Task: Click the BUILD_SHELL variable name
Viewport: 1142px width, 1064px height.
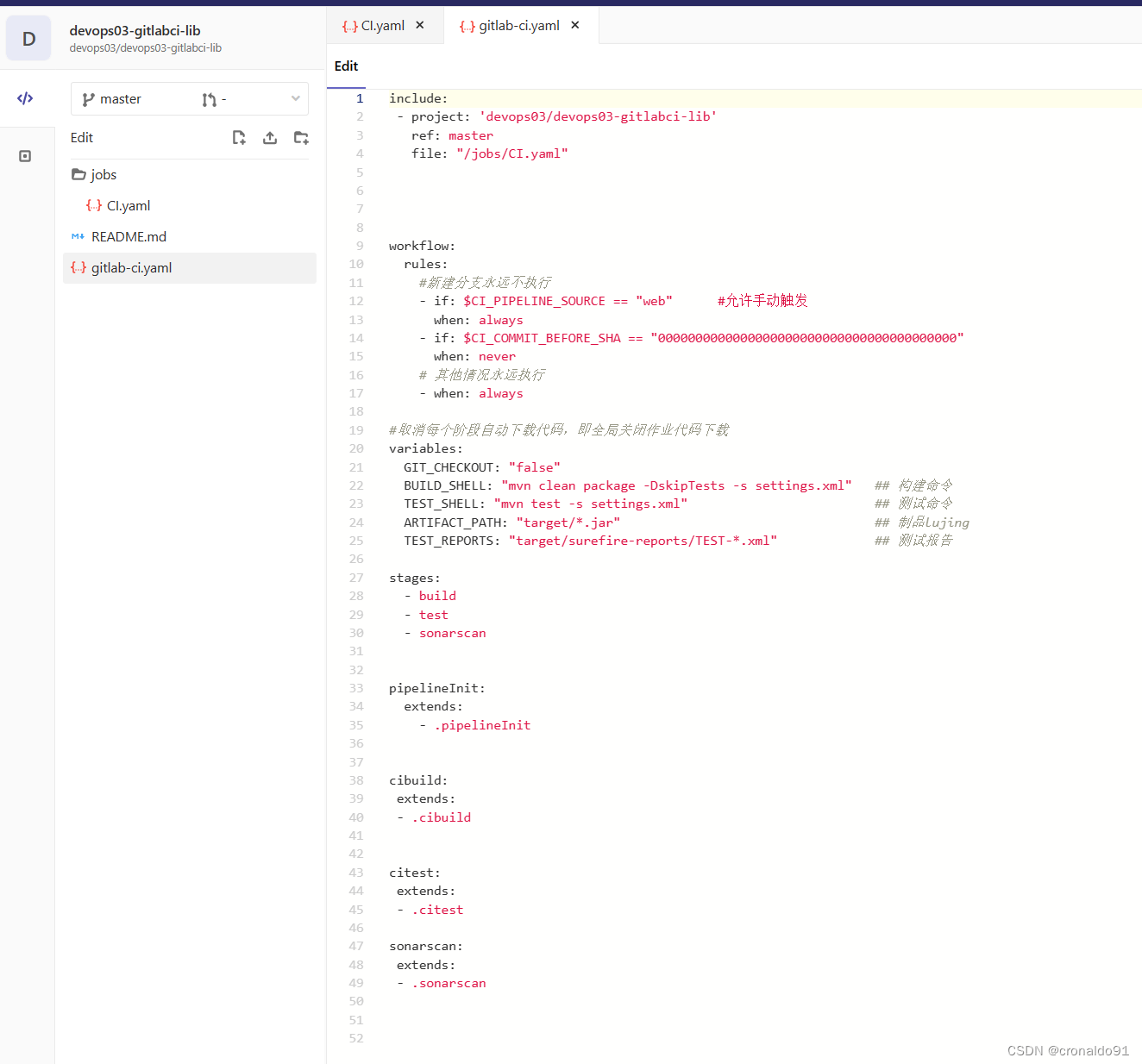Action: tap(445, 485)
